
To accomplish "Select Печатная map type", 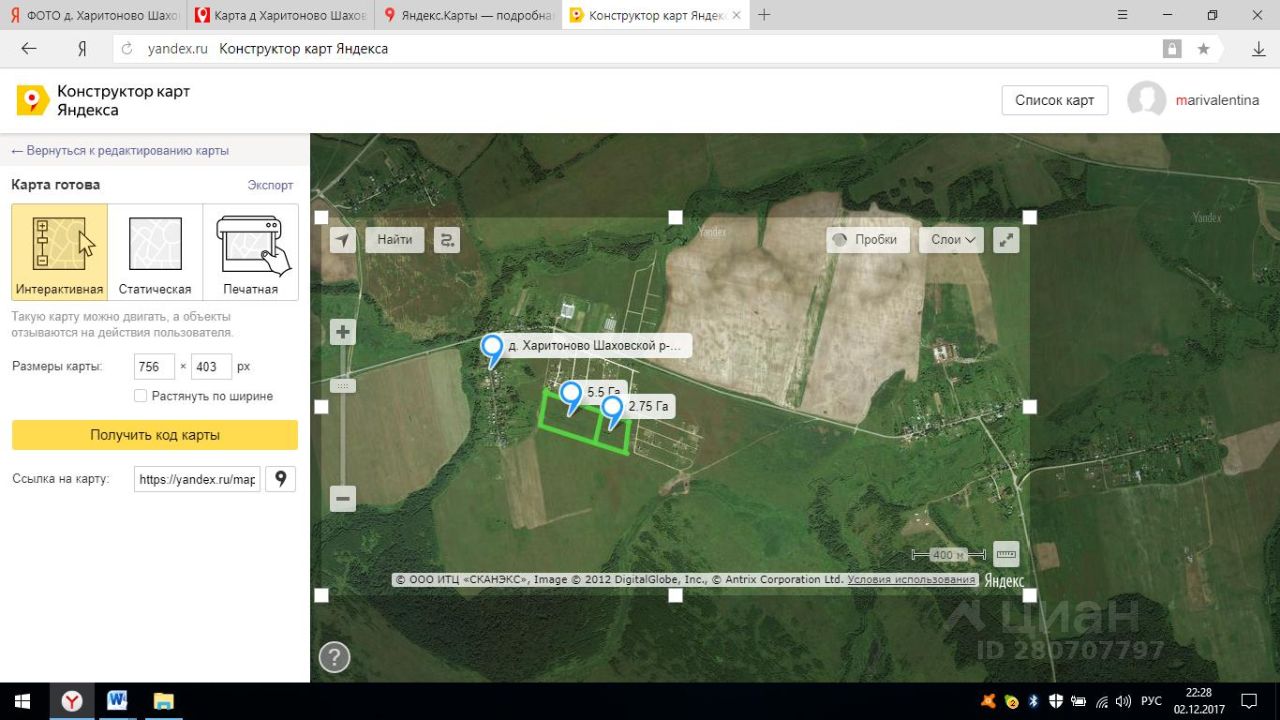I will 250,252.
